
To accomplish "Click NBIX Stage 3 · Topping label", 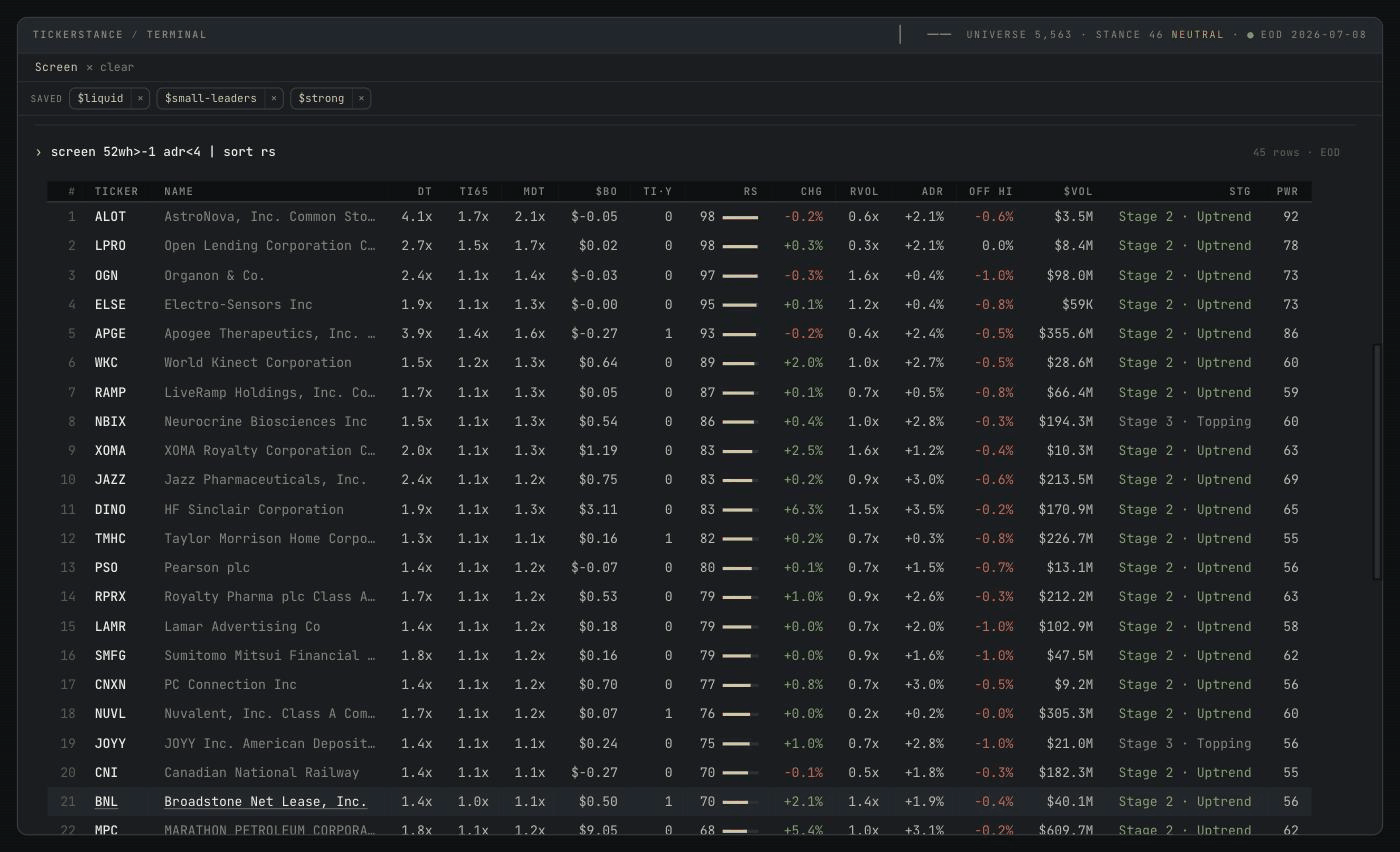I will pyautogui.click(x=1185, y=421).
